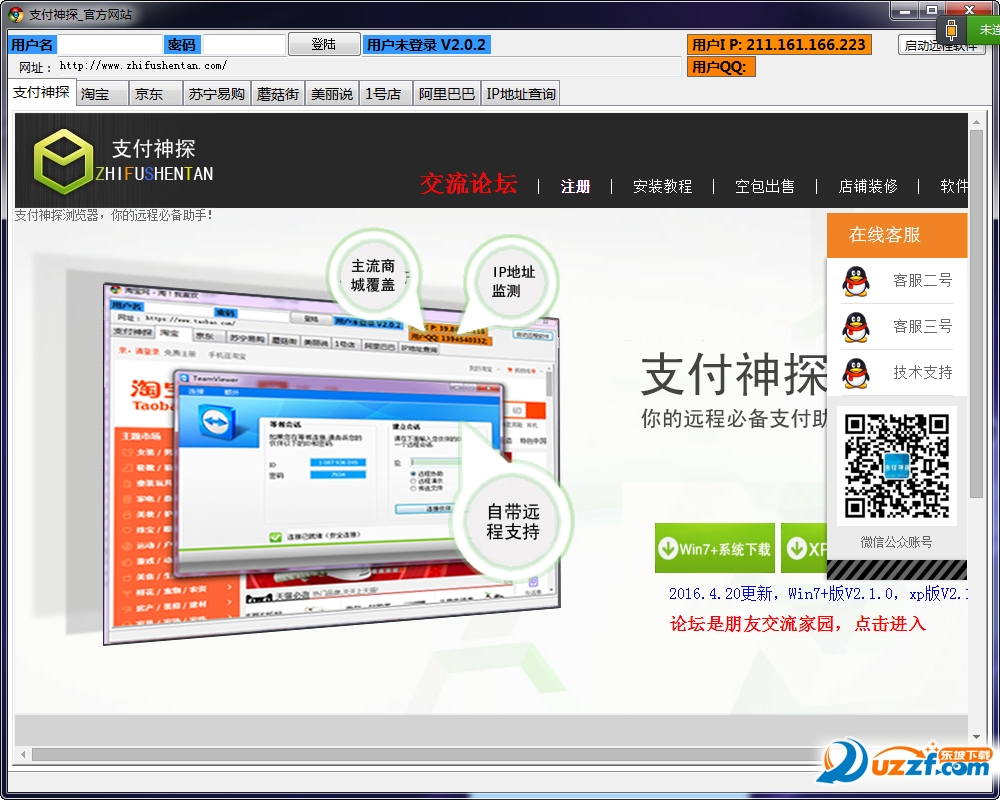Image resolution: width=1000 pixels, height=800 pixels.
Task: Click the IP地址监测 feature bubble
Action: pos(511,281)
